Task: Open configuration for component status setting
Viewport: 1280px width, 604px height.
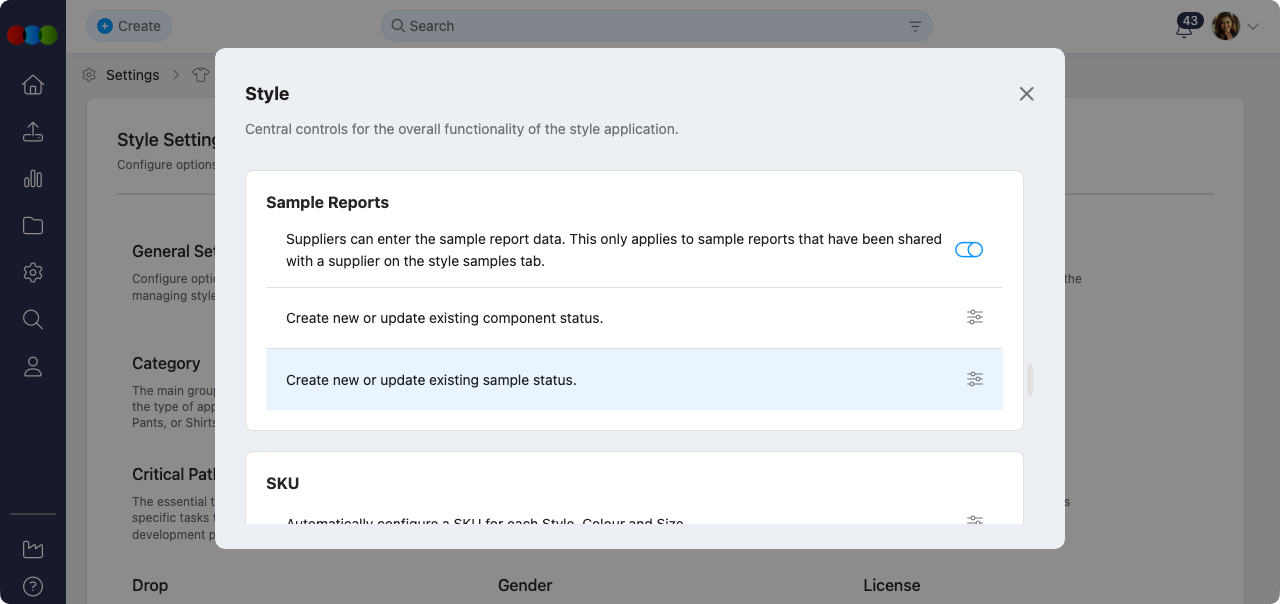Action: (x=975, y=317)
